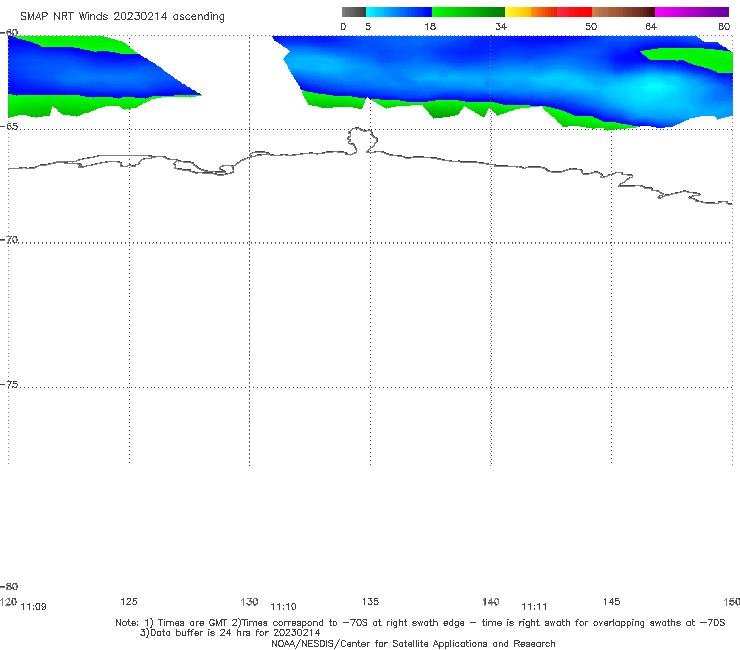Viewport: 740px width, 650px height.
Task: Click the swath time '11:09'
Action: 34,607
